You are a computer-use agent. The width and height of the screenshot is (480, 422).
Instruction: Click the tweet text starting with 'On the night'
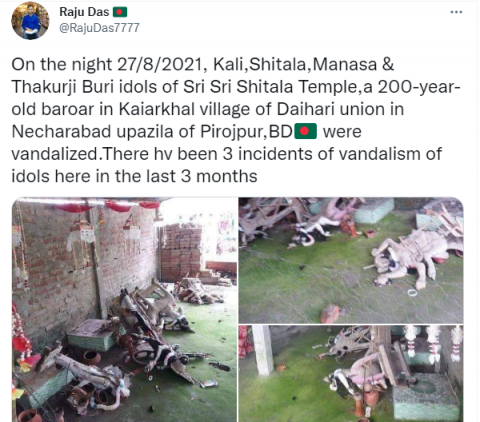click(x=236, y=120)
